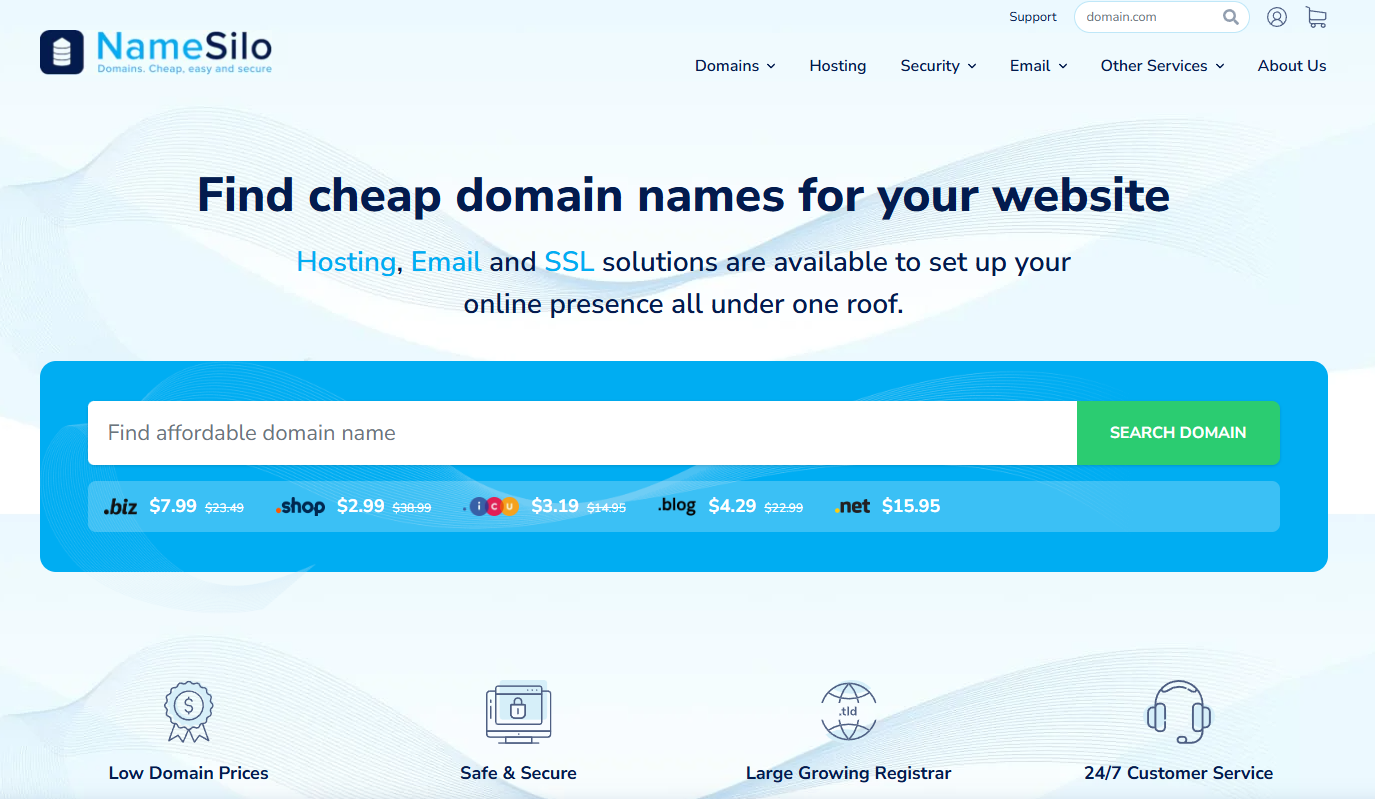Open the user account icon
The width and height of the screenshot is (1375, 811).
coord(1276,17)
